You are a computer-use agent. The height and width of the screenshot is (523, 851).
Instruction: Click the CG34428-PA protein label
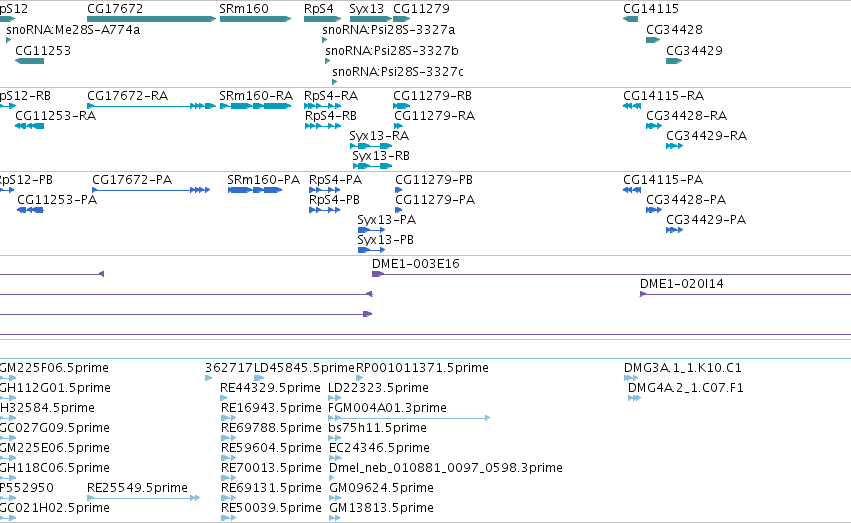pyautogui.click(x=686, y=200)
